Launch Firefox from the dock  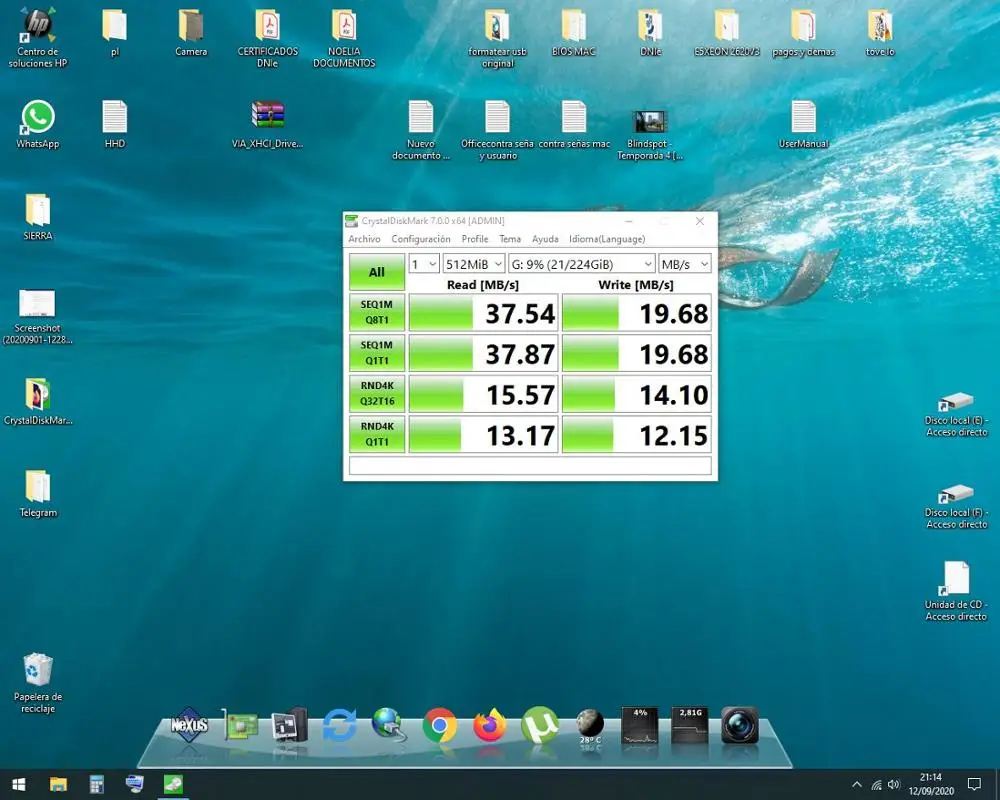tap(490, 726)
